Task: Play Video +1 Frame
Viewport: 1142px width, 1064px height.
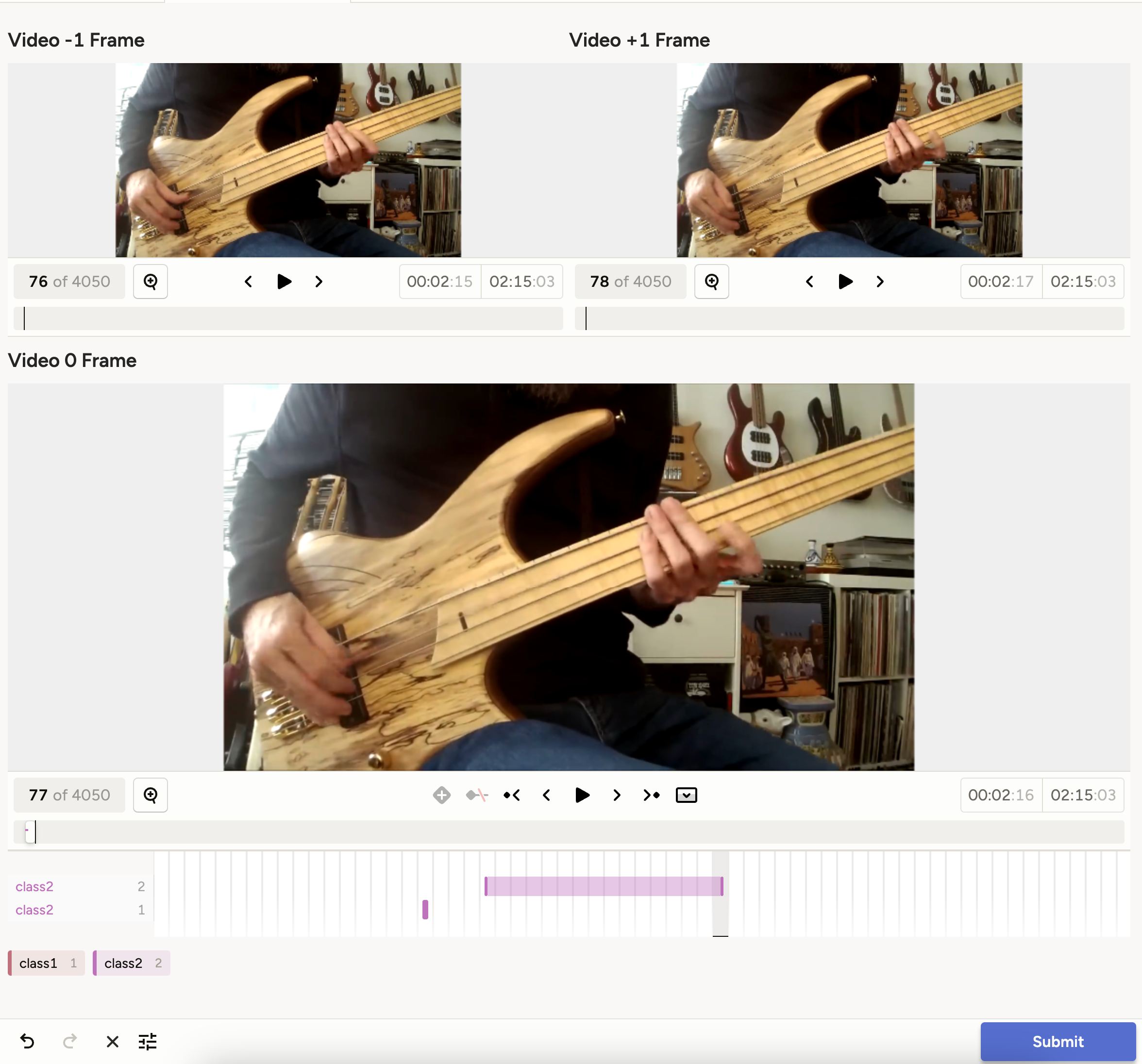Action: 845,282
